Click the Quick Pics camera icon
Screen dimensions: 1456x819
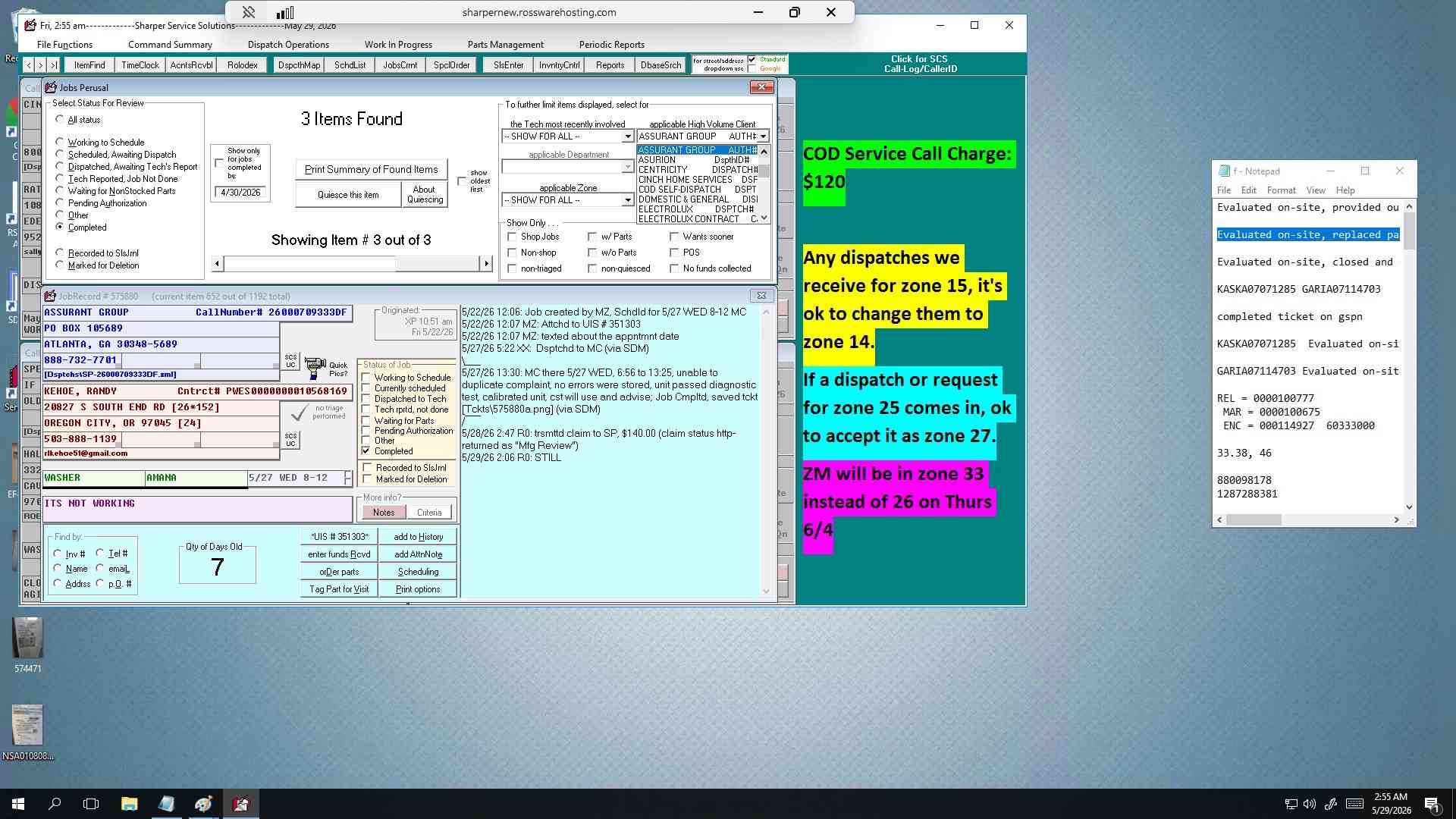click(315, 369)
